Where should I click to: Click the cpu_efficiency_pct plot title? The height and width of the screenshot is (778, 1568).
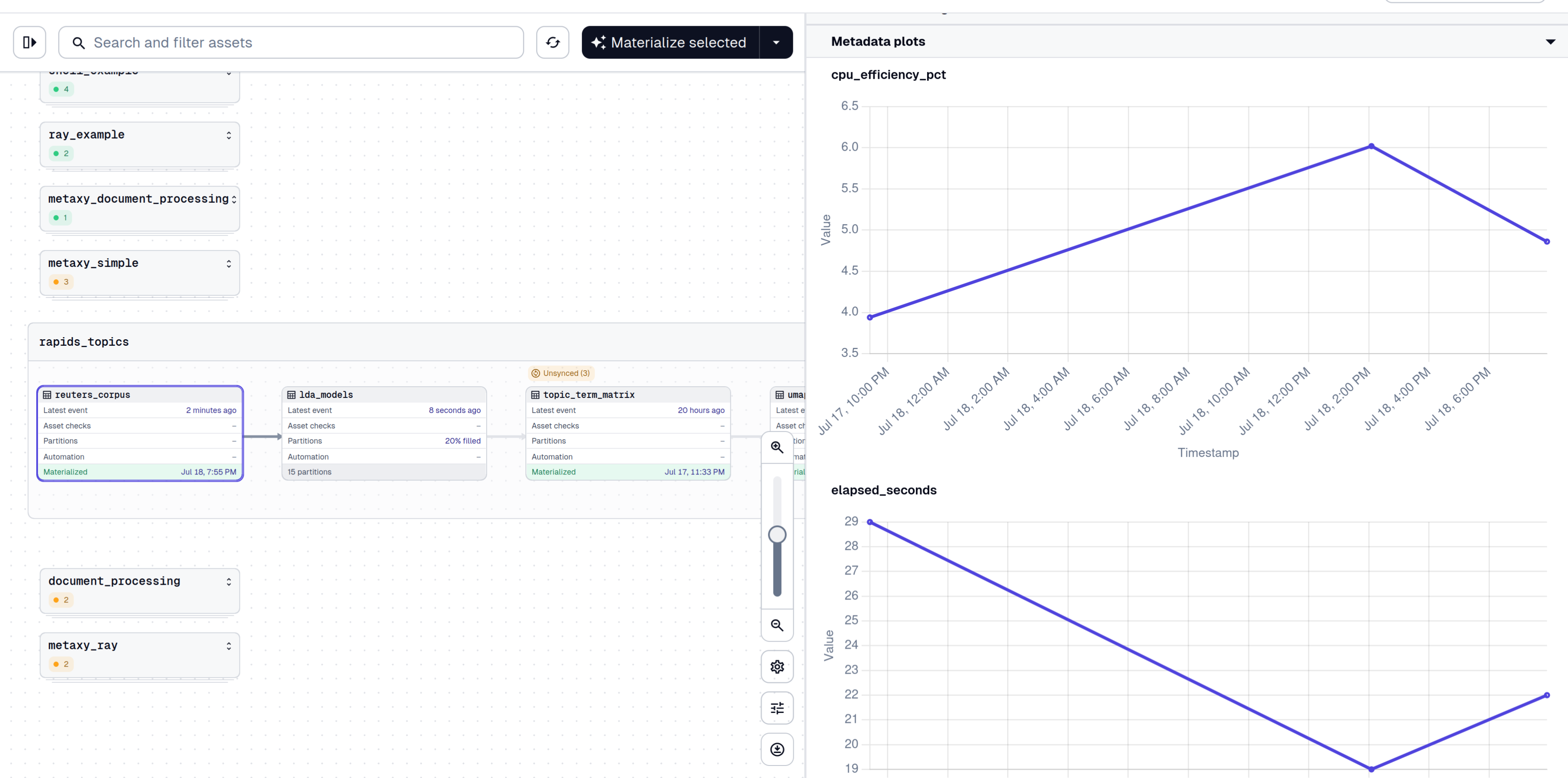click(888, 75)
